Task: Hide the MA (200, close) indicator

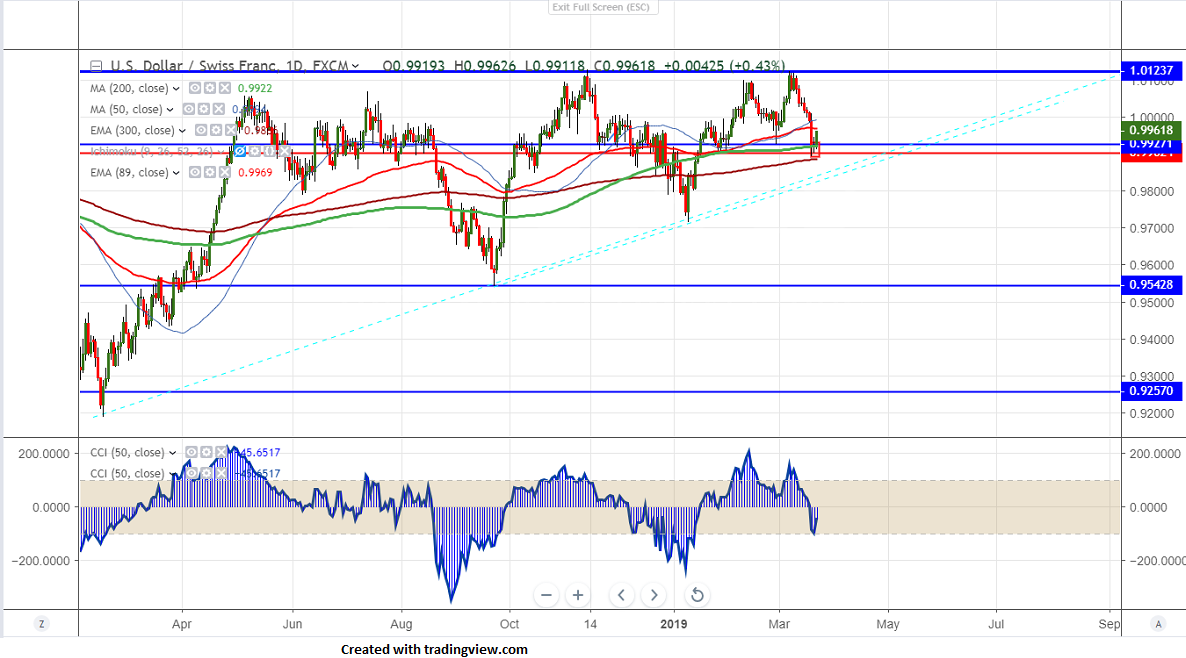Action: tap(194, 88)
